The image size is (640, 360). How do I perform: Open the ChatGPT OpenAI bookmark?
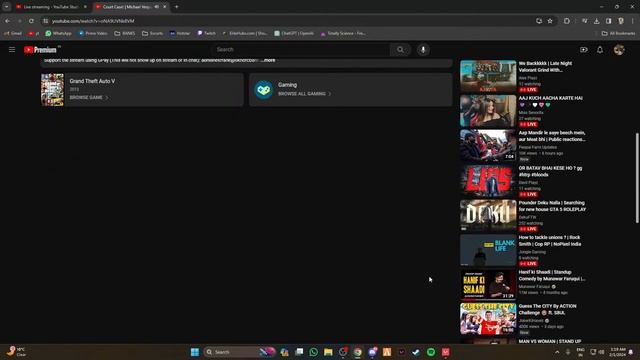click(294, 33)
